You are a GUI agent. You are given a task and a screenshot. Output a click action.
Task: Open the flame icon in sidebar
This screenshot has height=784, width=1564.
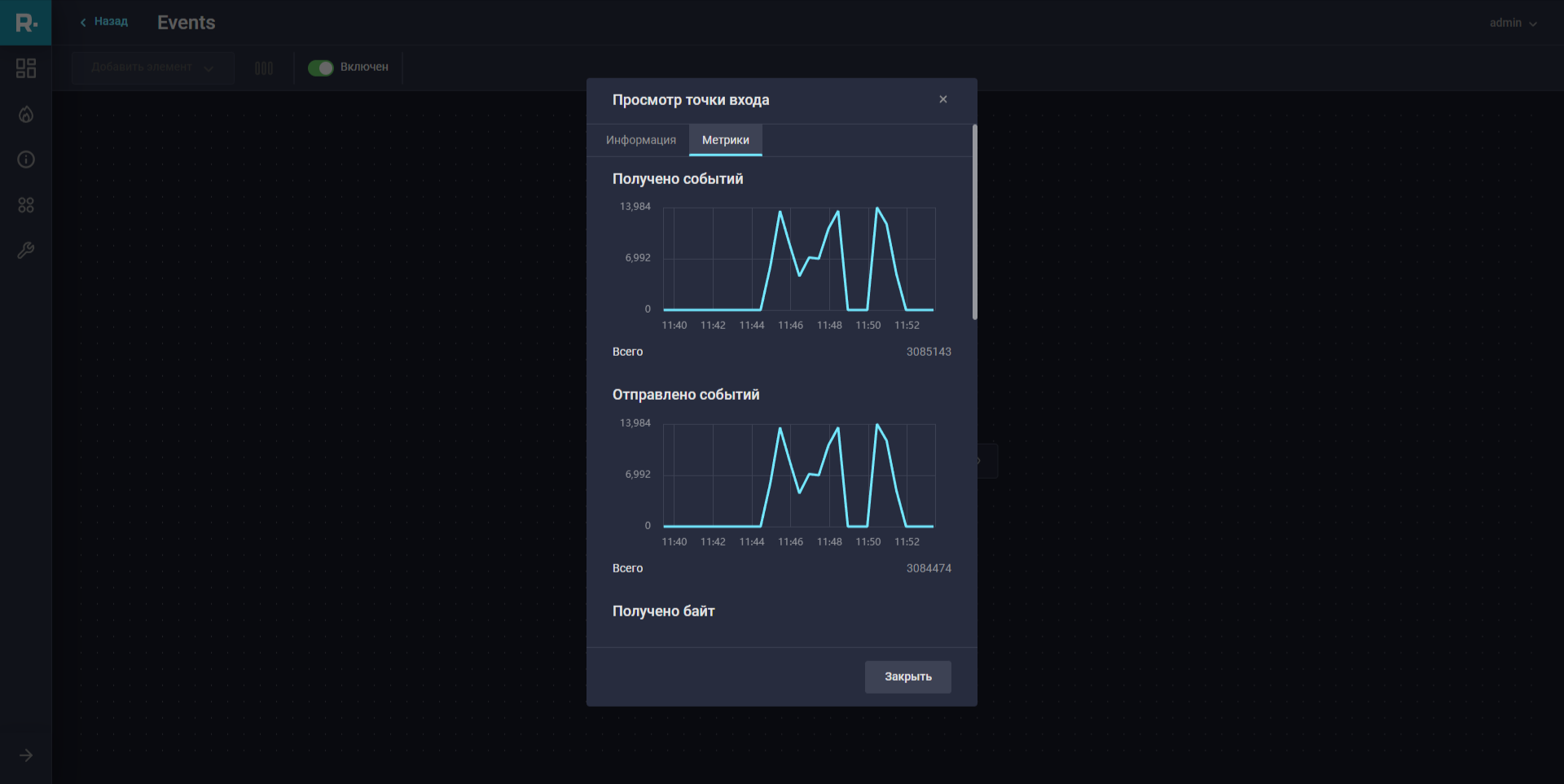tap(26, 114)
